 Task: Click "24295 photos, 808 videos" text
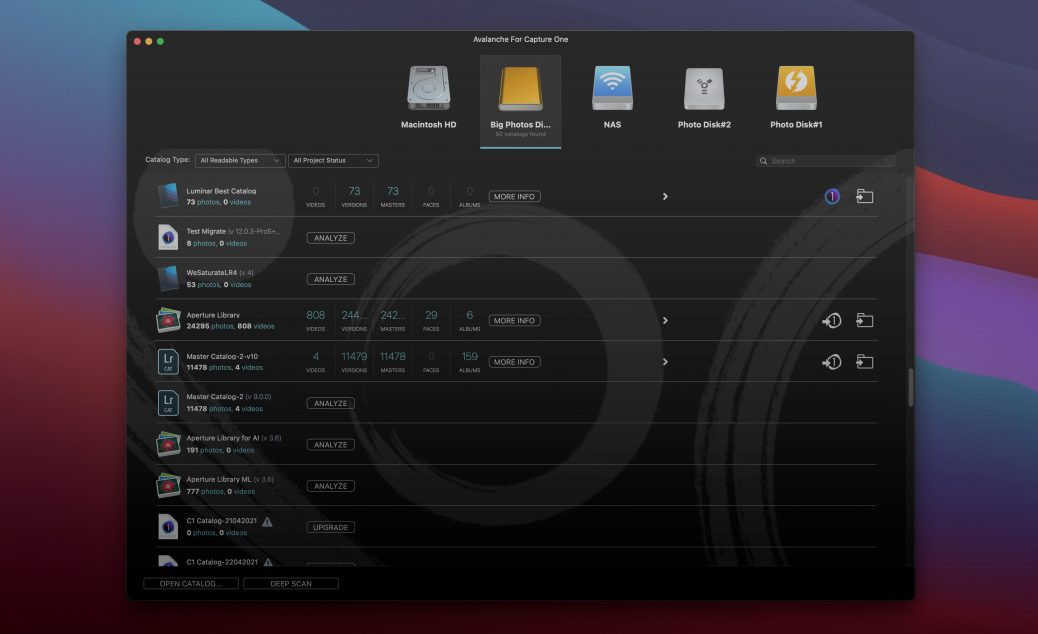[230, 326]
